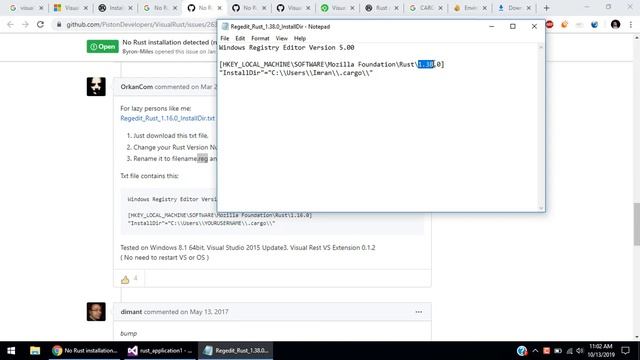Open File Explorer from taskbar

(35, 351)
